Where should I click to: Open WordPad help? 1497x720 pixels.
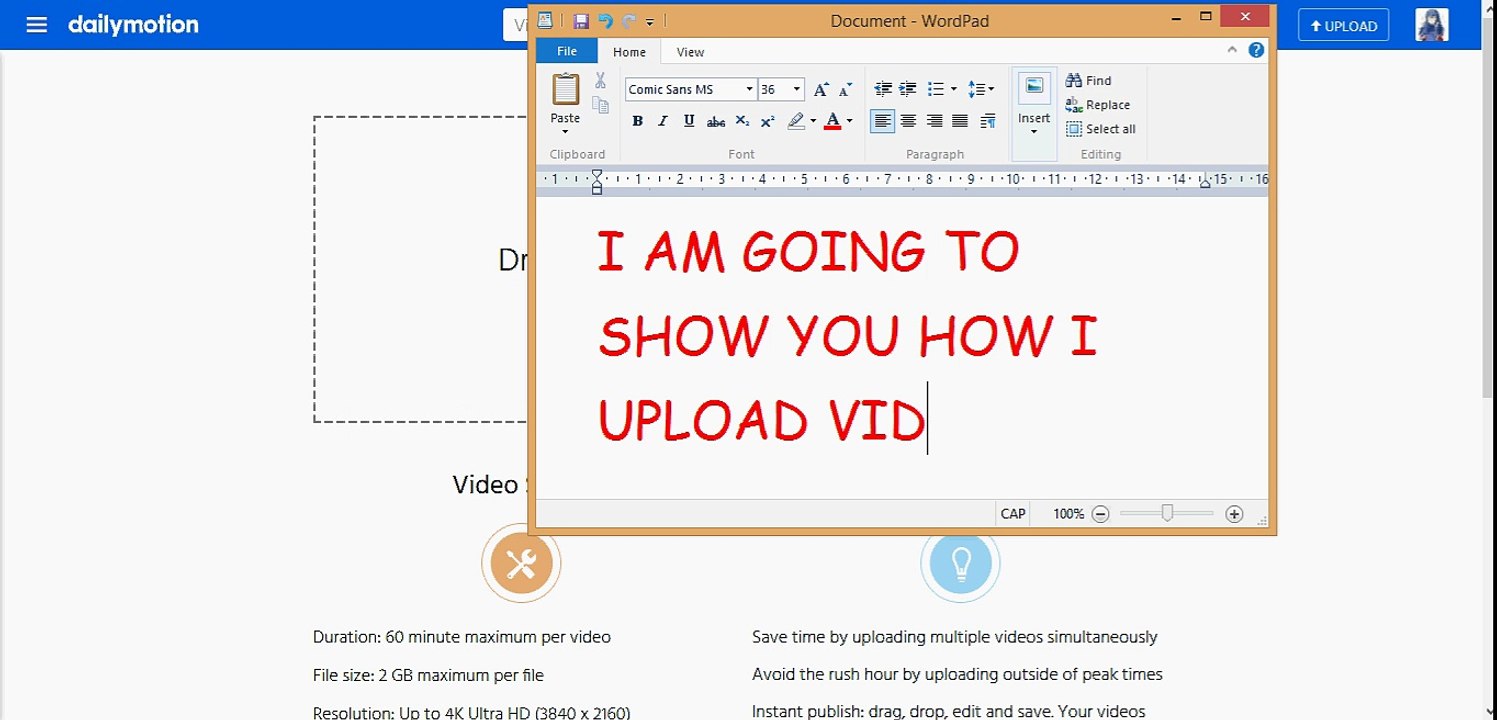pos(1256,50)
